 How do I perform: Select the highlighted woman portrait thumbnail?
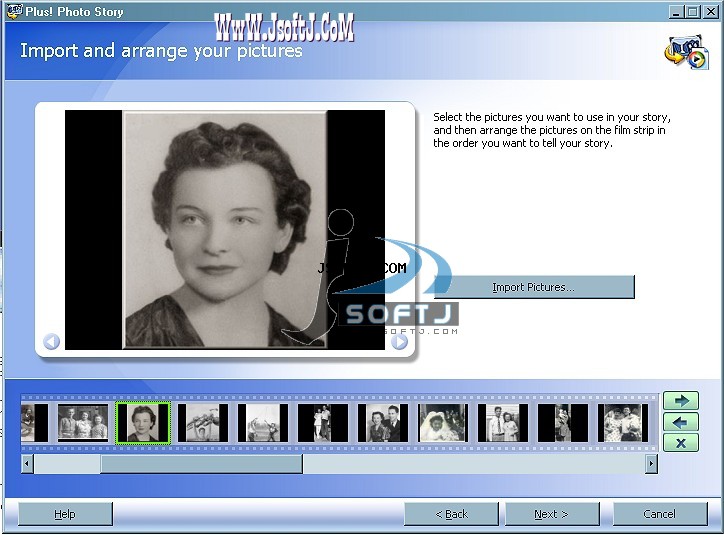(143, 422)
